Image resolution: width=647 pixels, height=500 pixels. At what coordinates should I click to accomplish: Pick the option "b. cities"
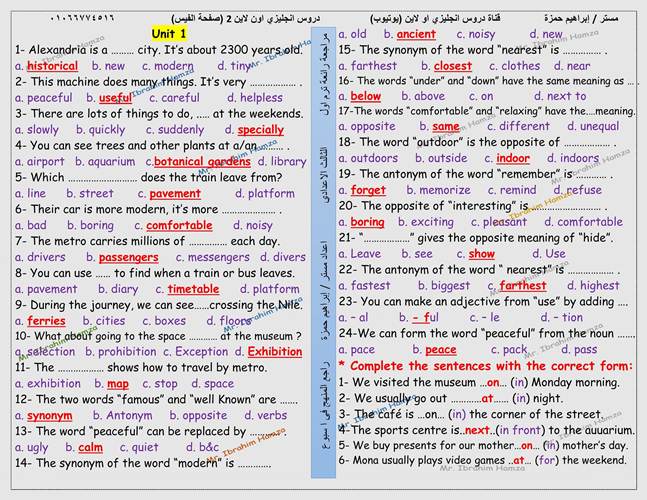104,321
